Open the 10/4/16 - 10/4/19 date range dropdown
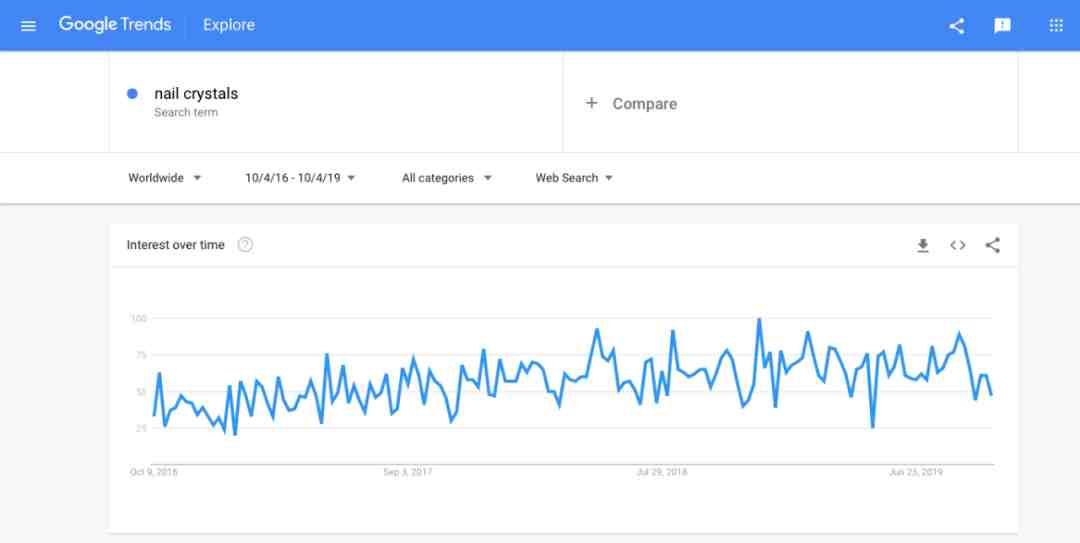 click(x=300, y=178)
